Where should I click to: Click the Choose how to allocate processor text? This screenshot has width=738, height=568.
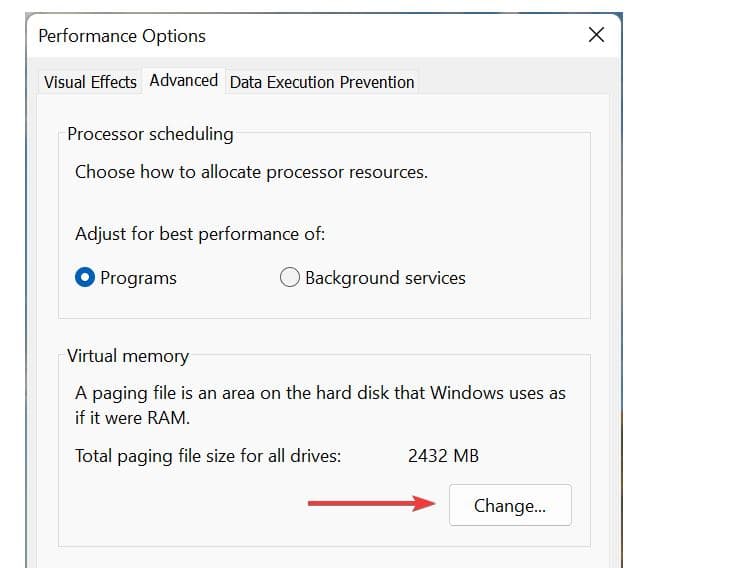point(251,172)
